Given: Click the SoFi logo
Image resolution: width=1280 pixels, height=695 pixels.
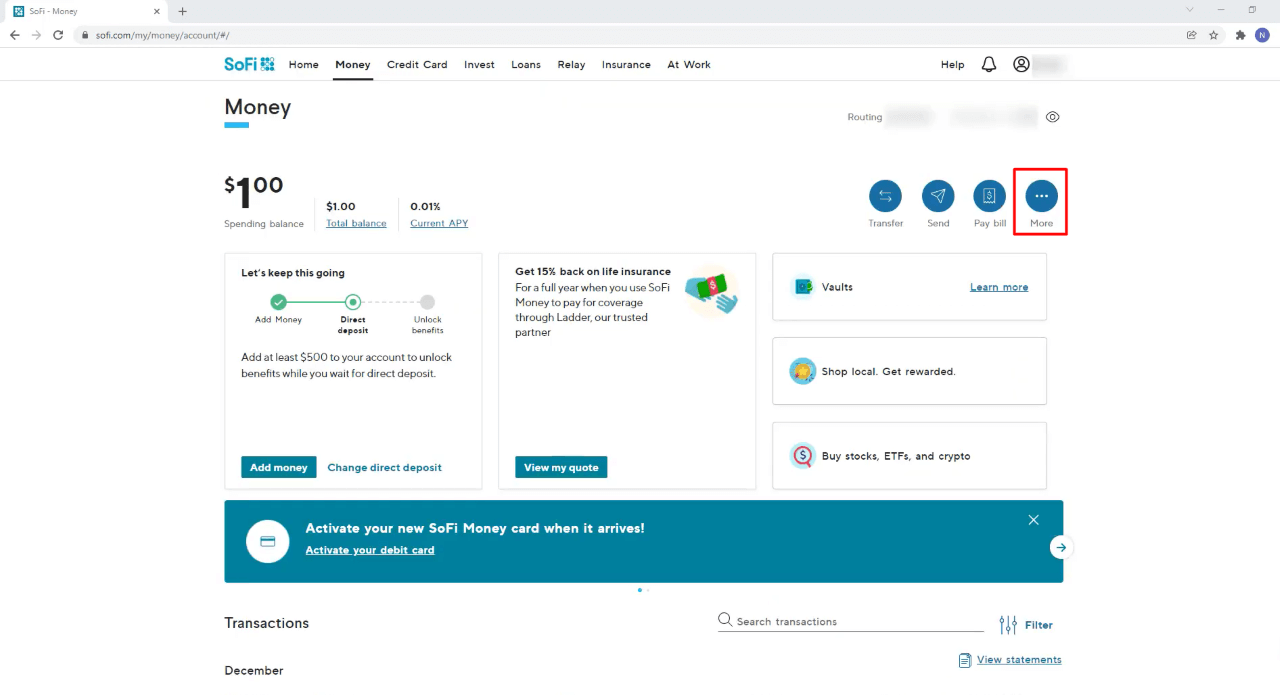Looking at the screenshot, I should tap(249, 64).
